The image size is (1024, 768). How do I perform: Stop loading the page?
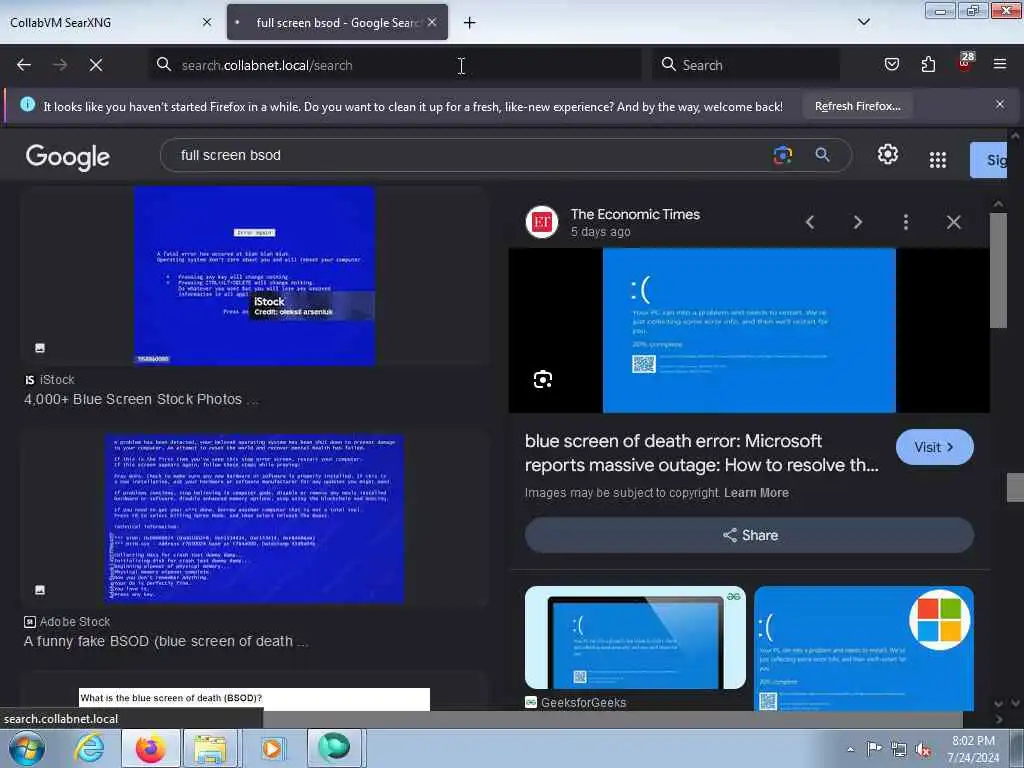pyautogui.click(x=96, y=65)
